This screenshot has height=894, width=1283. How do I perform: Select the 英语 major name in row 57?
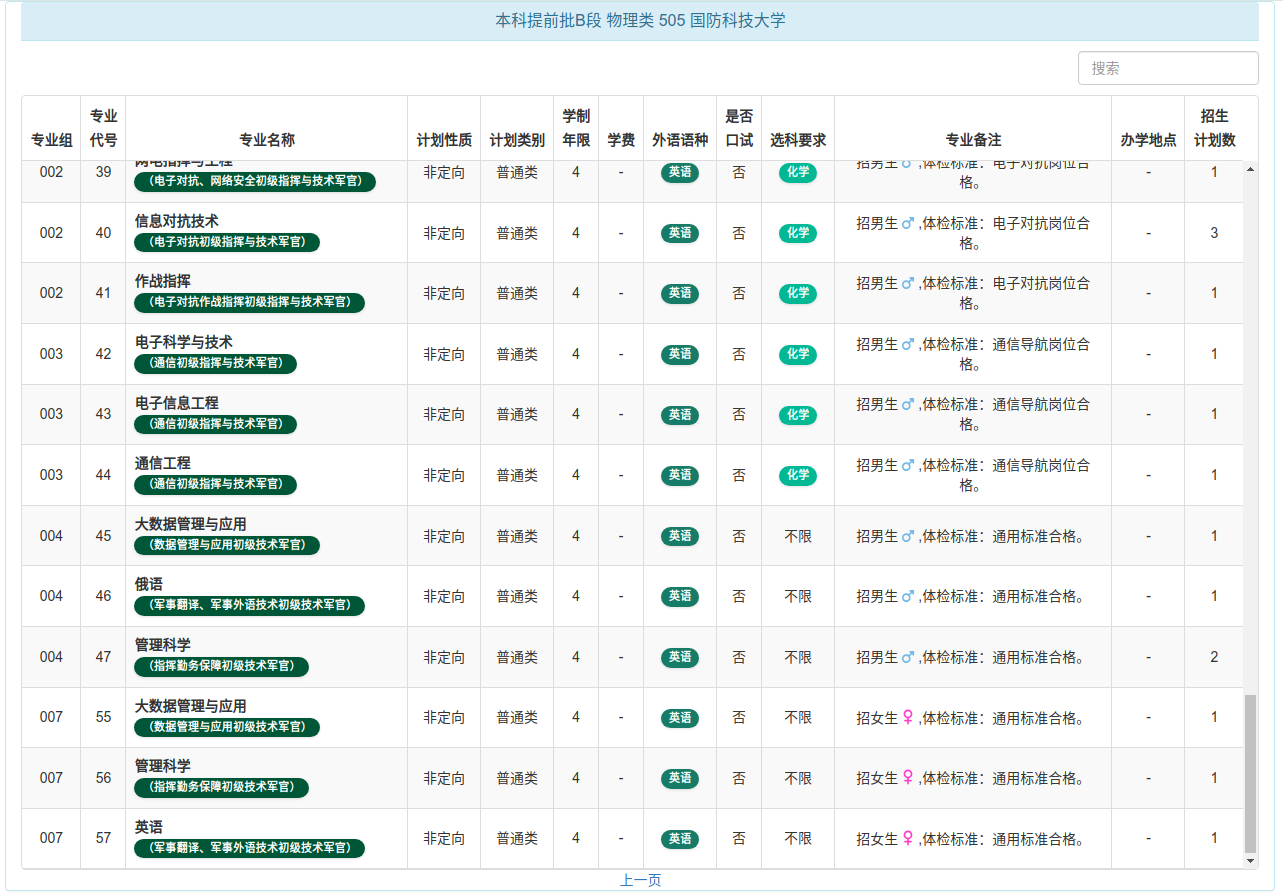coord(149,827)
